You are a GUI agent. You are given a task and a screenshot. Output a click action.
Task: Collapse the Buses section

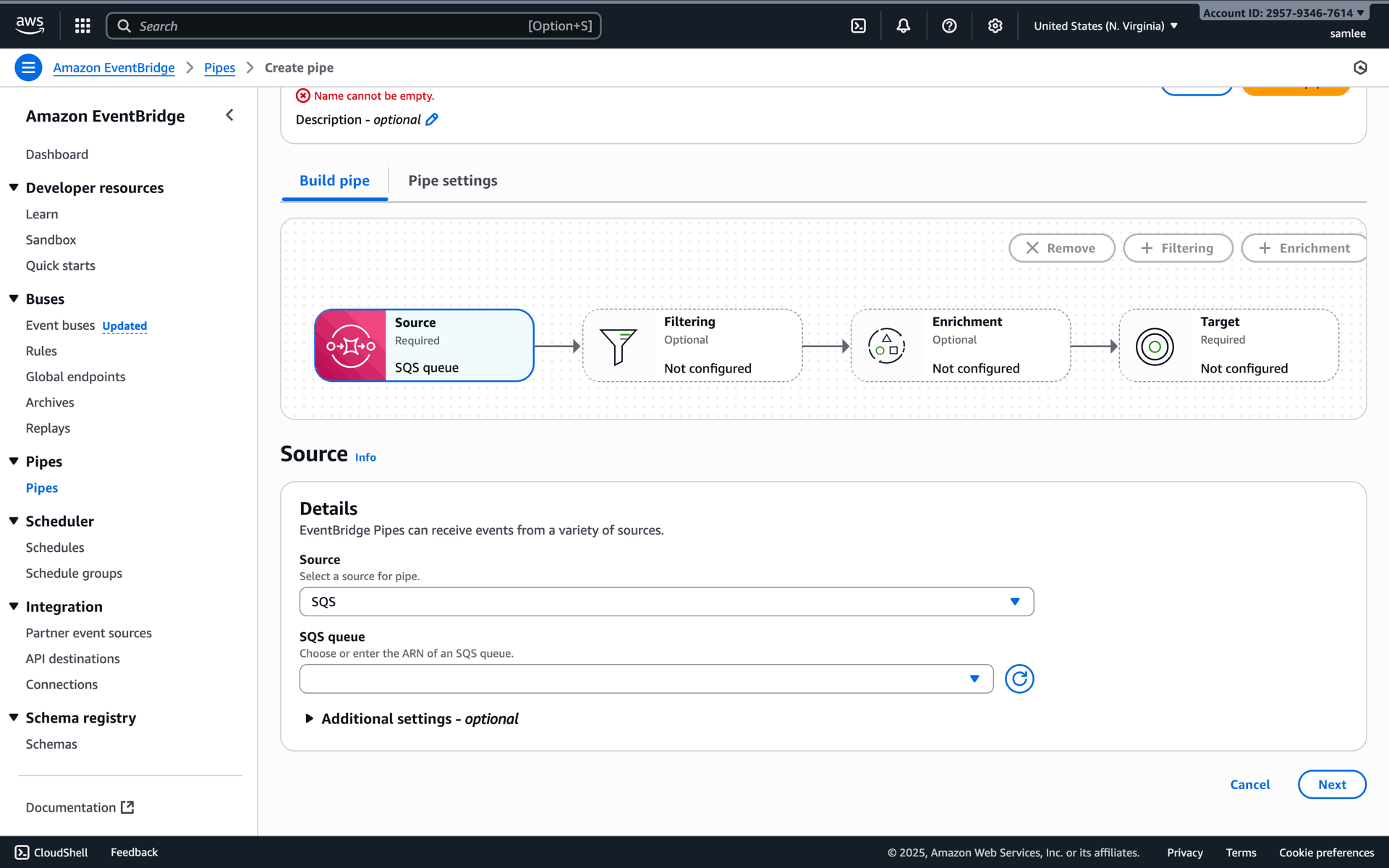(x=14, y=299)
